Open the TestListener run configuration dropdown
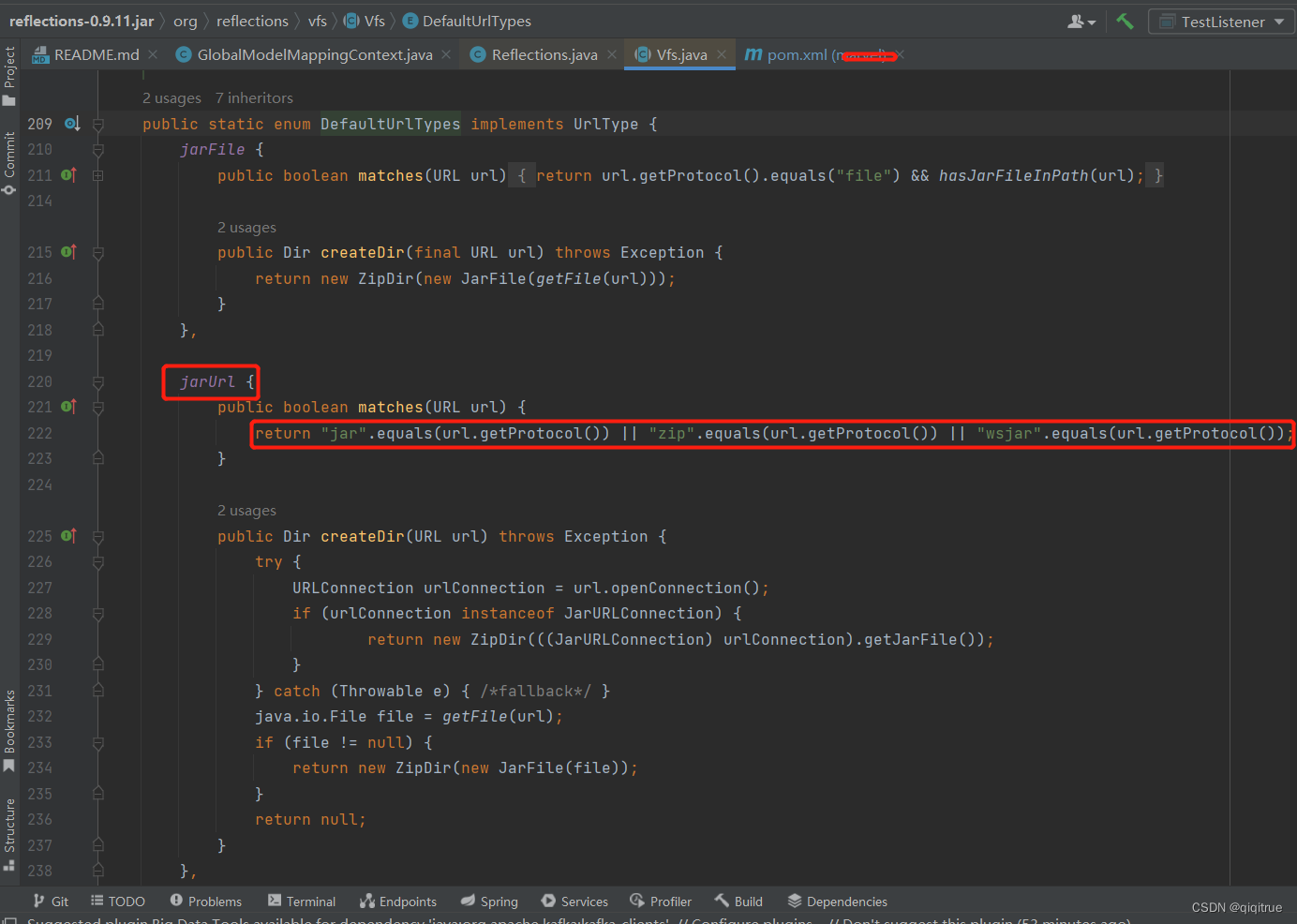Image resolution: width=1297 pixels, height=924 pixels. point(1222,22)
